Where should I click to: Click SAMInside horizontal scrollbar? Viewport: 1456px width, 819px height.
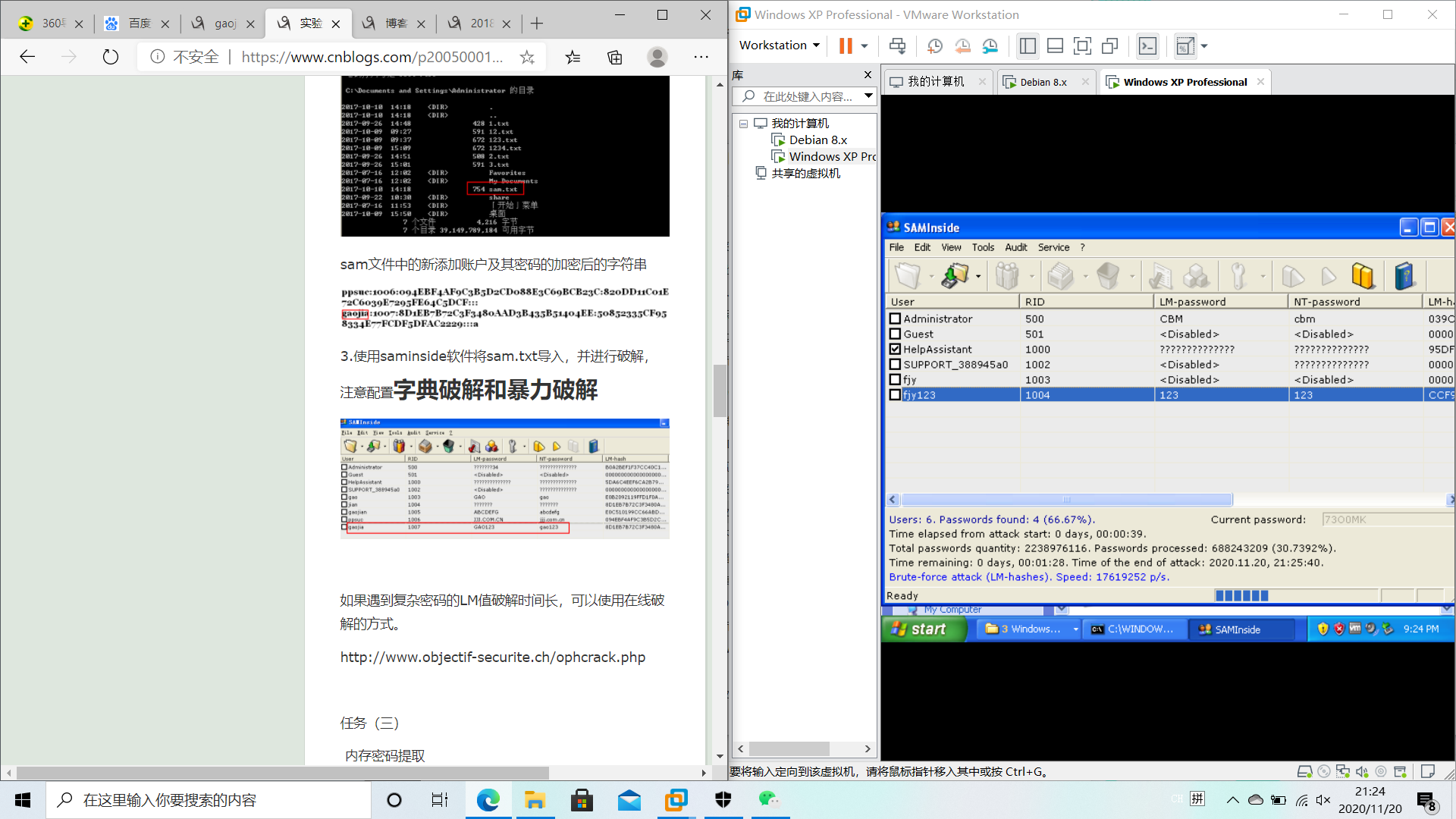[x=1066, y=500]
